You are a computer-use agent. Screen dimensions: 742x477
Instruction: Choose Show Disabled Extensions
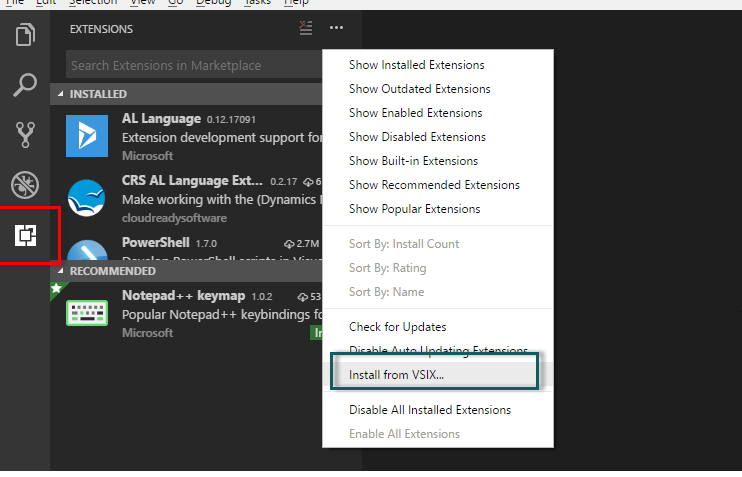click(x=417, y=137)
